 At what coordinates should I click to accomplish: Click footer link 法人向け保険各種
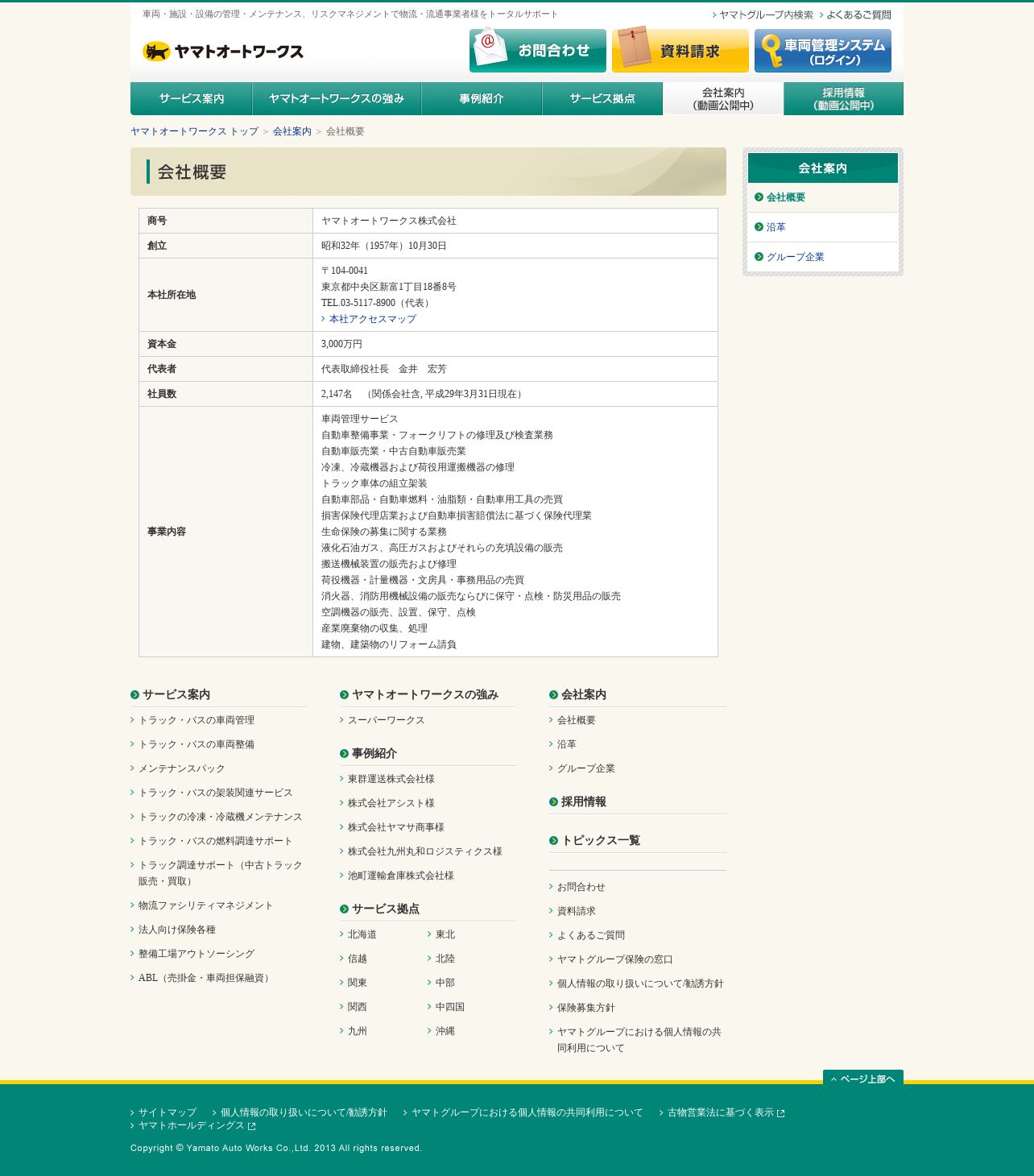click(x=177, y=930)
